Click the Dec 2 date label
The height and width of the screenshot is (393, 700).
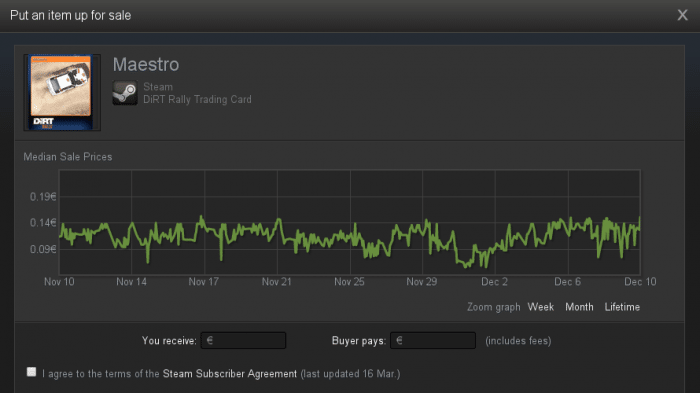[x=494, y=282]
